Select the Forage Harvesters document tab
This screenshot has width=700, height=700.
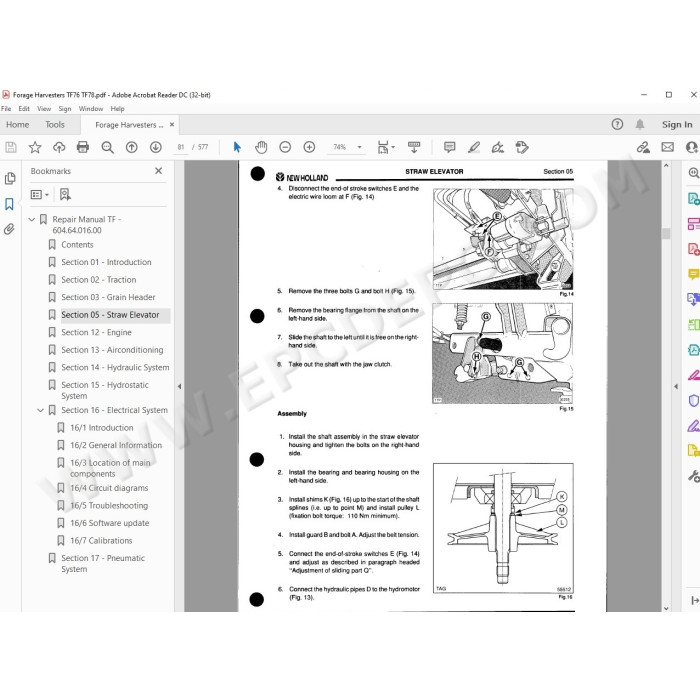[129, 125]
